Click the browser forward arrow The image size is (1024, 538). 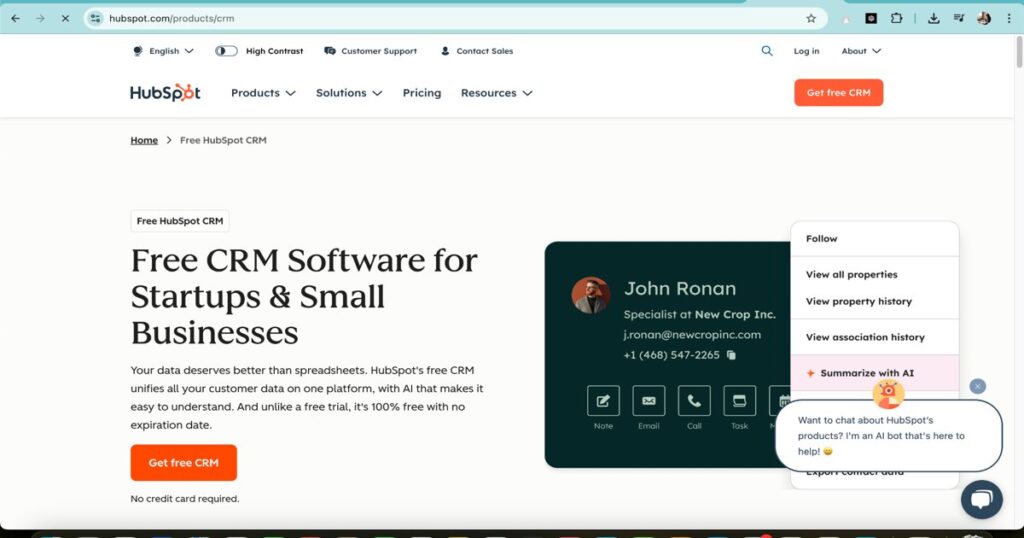(x=40, y=18)
